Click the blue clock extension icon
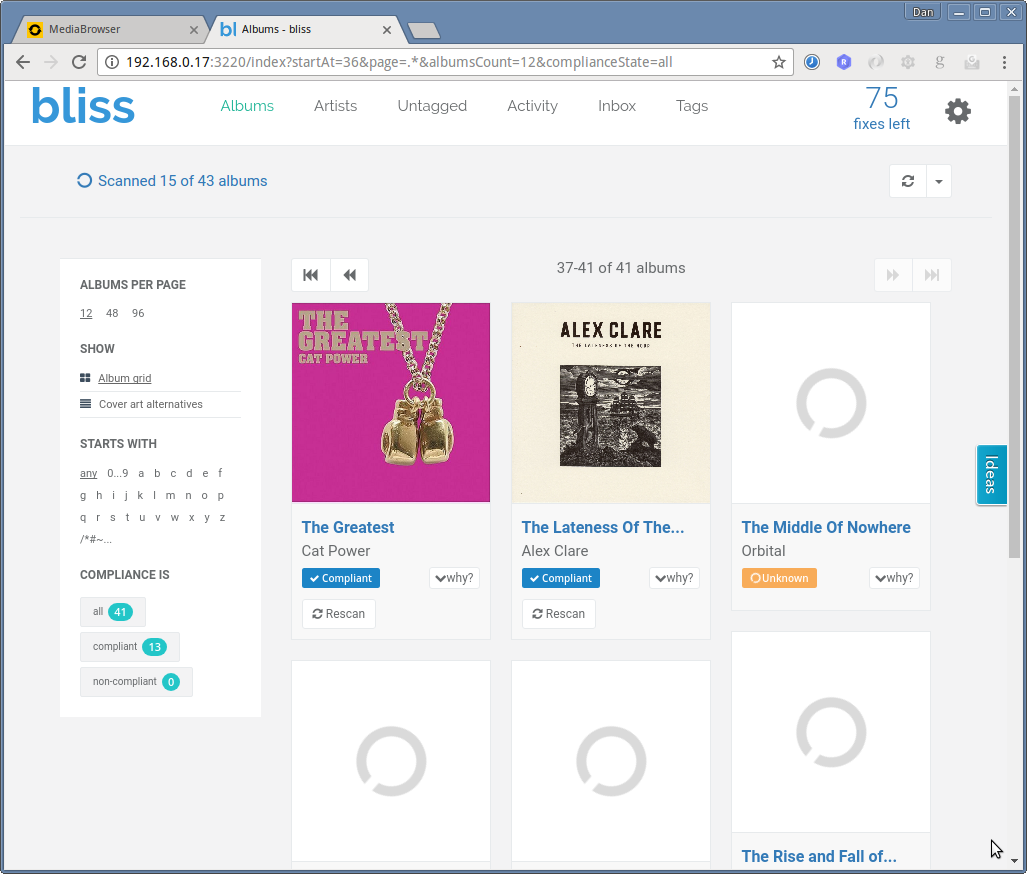Screen dimensions: 1027x874 (812, 62)
